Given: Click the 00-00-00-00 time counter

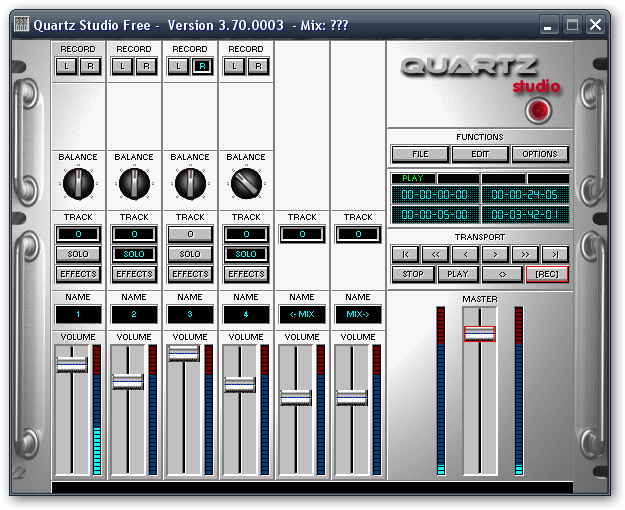Looking at the screenshot, I should pyautogui.click(x=435, y=195).
